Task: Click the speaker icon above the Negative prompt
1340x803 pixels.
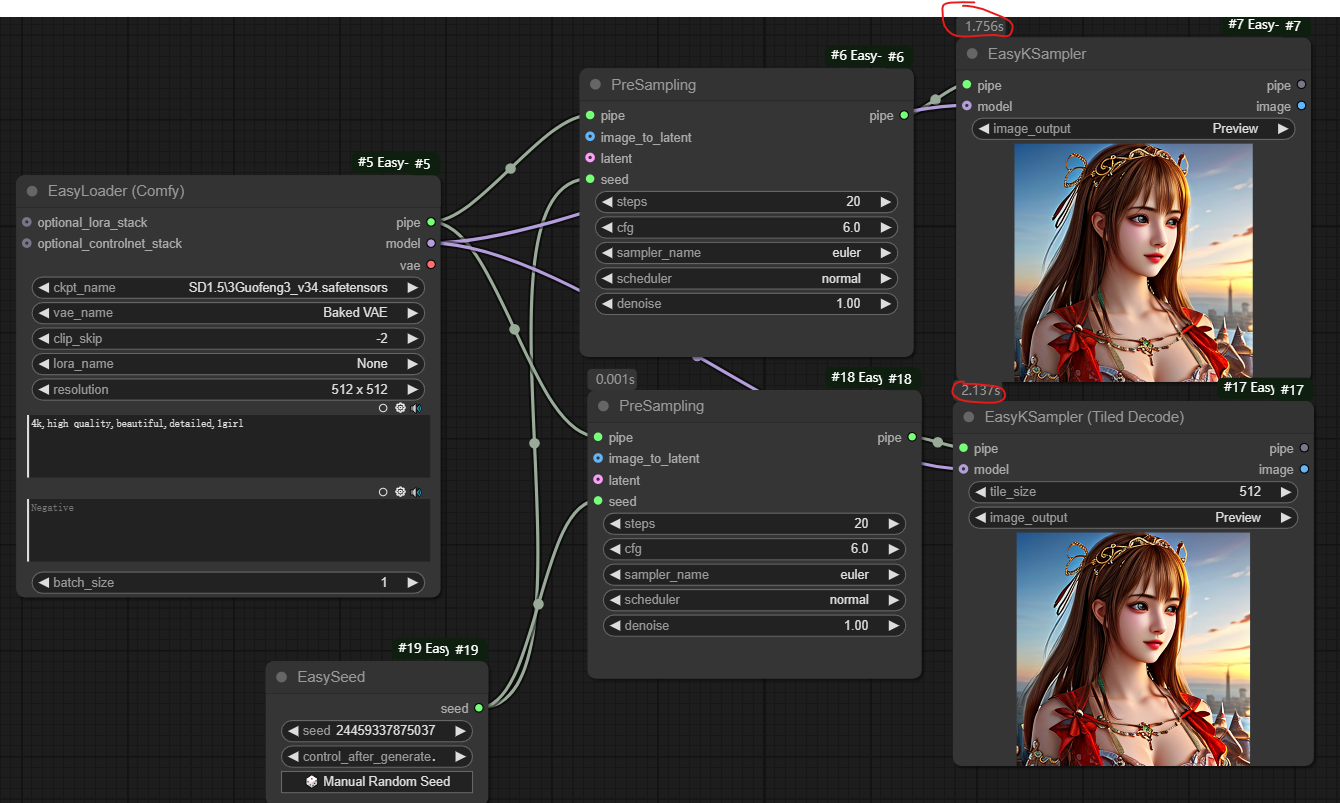Action: 415,492
